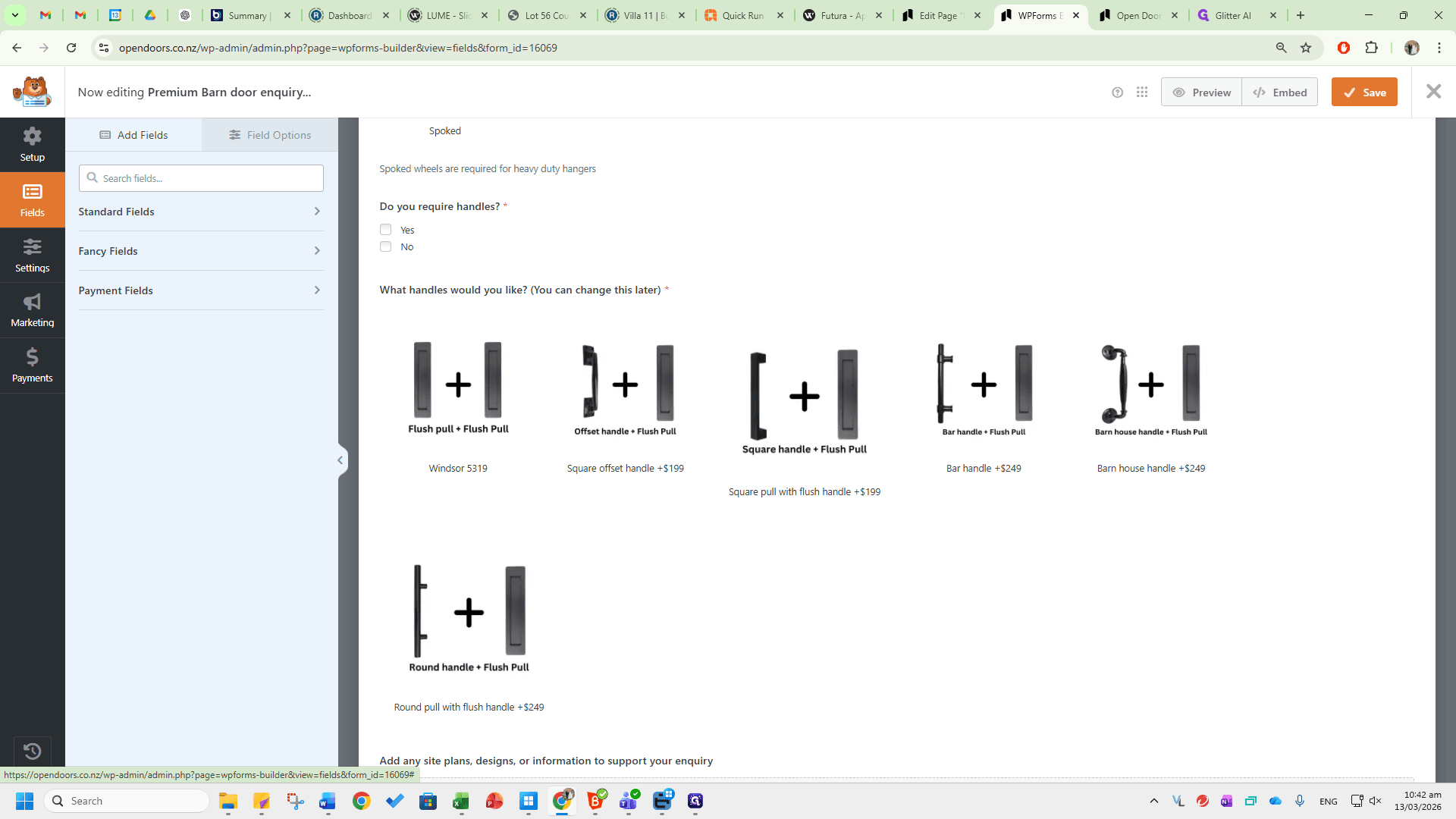Open the tab search dropdown arrow
Screen dimensions: 1456x819
click(x=15, y=15)
